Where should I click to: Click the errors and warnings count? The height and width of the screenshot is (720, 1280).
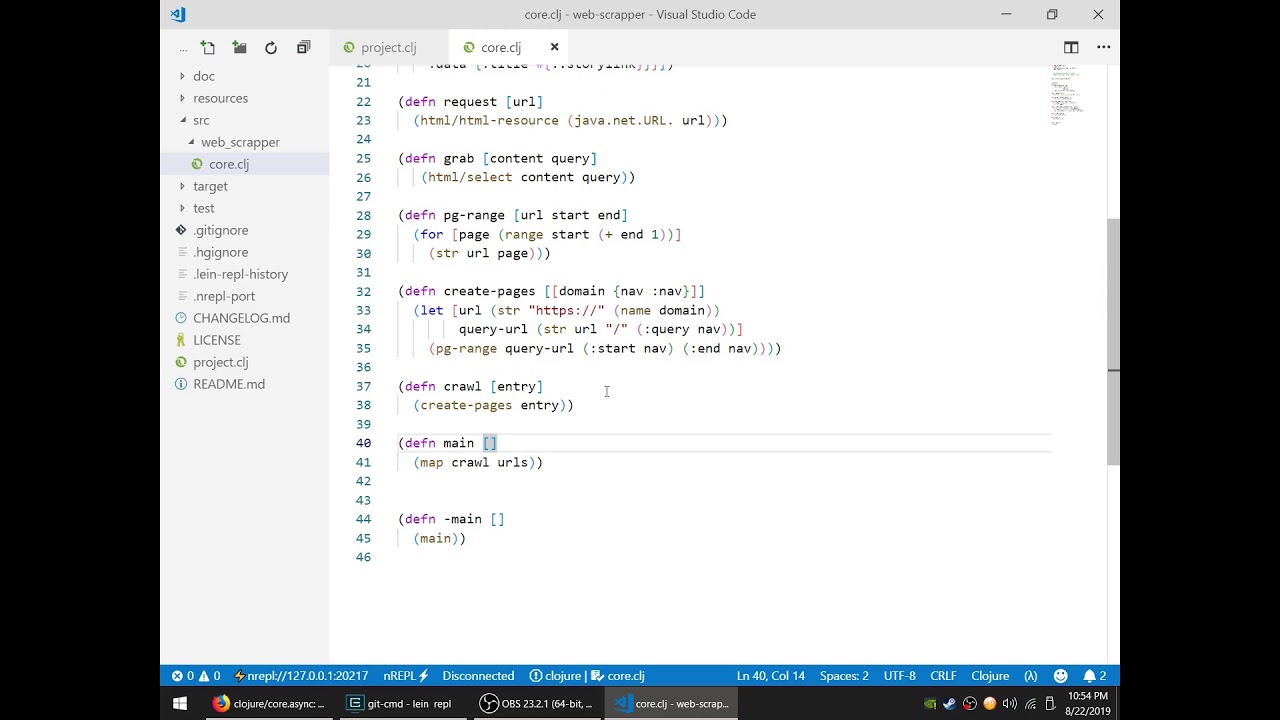(196, 676)
